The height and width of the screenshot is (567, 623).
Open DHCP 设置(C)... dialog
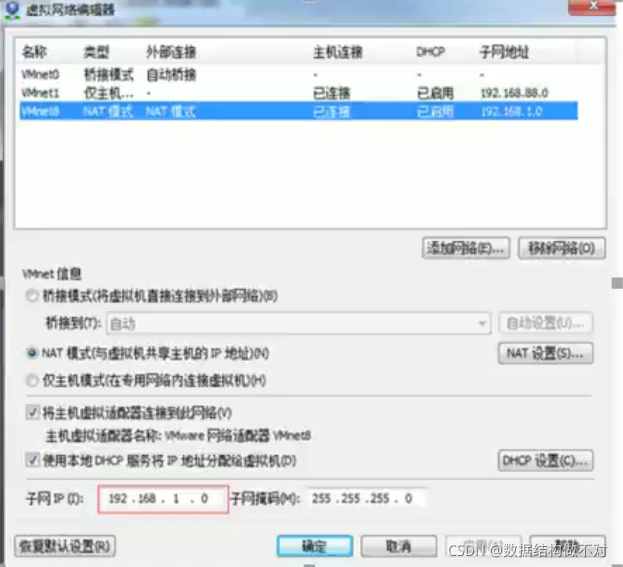pos(545,461)
